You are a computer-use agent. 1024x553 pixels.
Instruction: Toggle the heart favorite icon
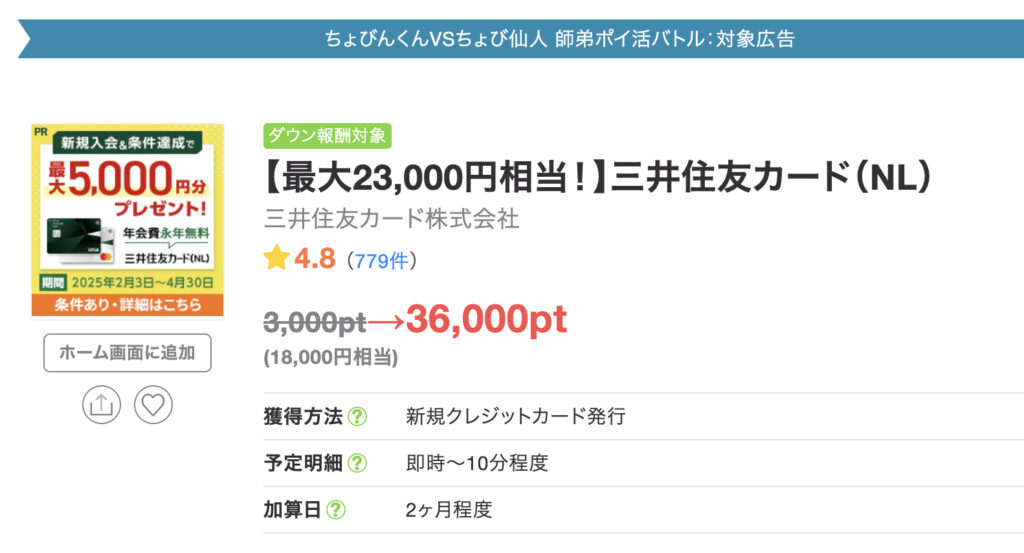pyautogui.click(x=153, y=405)
